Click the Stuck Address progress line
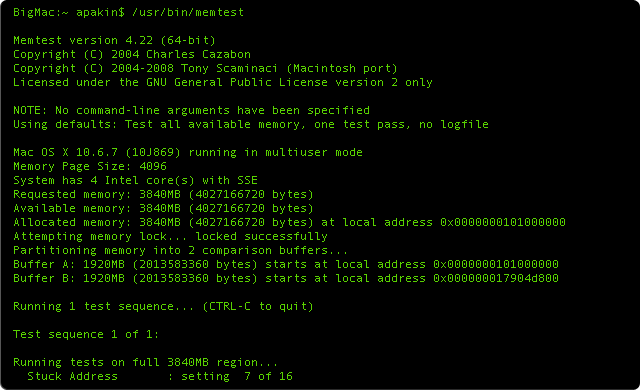The height and width of the screenshot is (390, 640). click(160, 376)
